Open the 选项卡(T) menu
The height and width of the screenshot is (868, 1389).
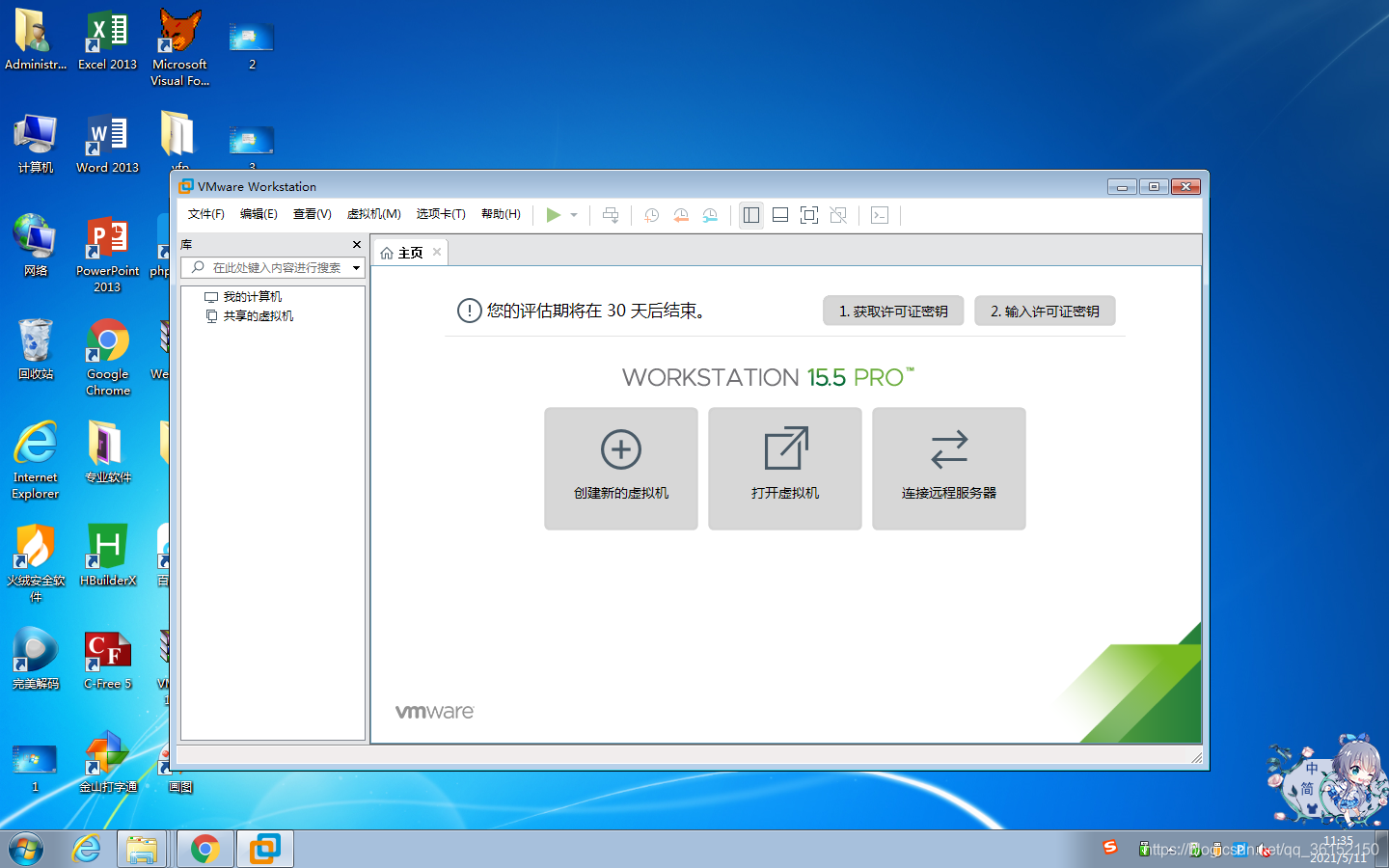pos(441,214)
